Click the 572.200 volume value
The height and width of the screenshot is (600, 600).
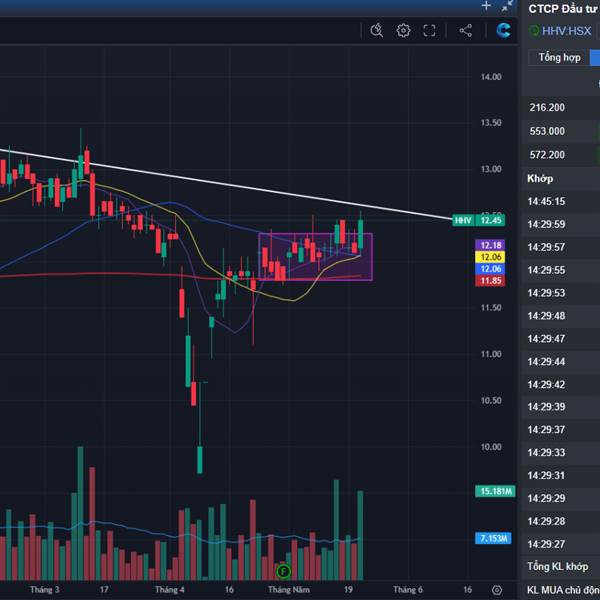point(547,155)
